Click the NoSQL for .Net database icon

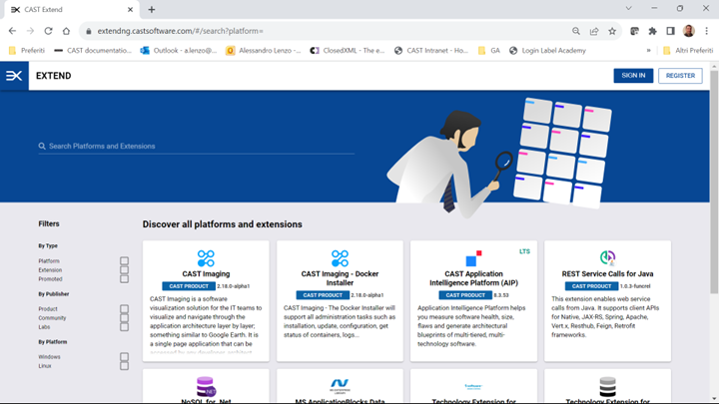pos(206,387)
